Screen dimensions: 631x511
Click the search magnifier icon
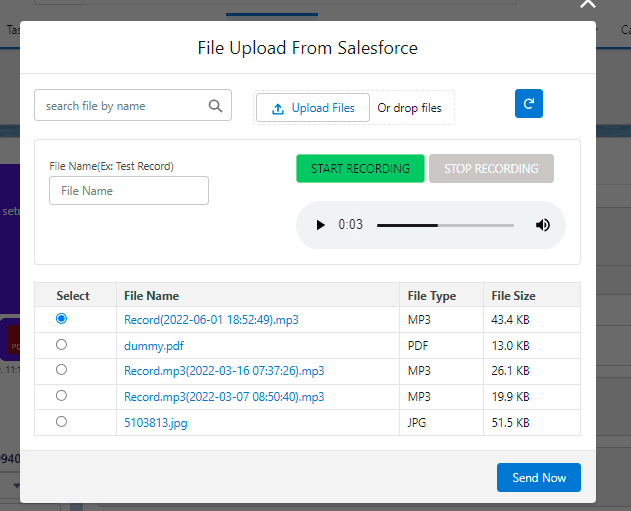point(215,106)
